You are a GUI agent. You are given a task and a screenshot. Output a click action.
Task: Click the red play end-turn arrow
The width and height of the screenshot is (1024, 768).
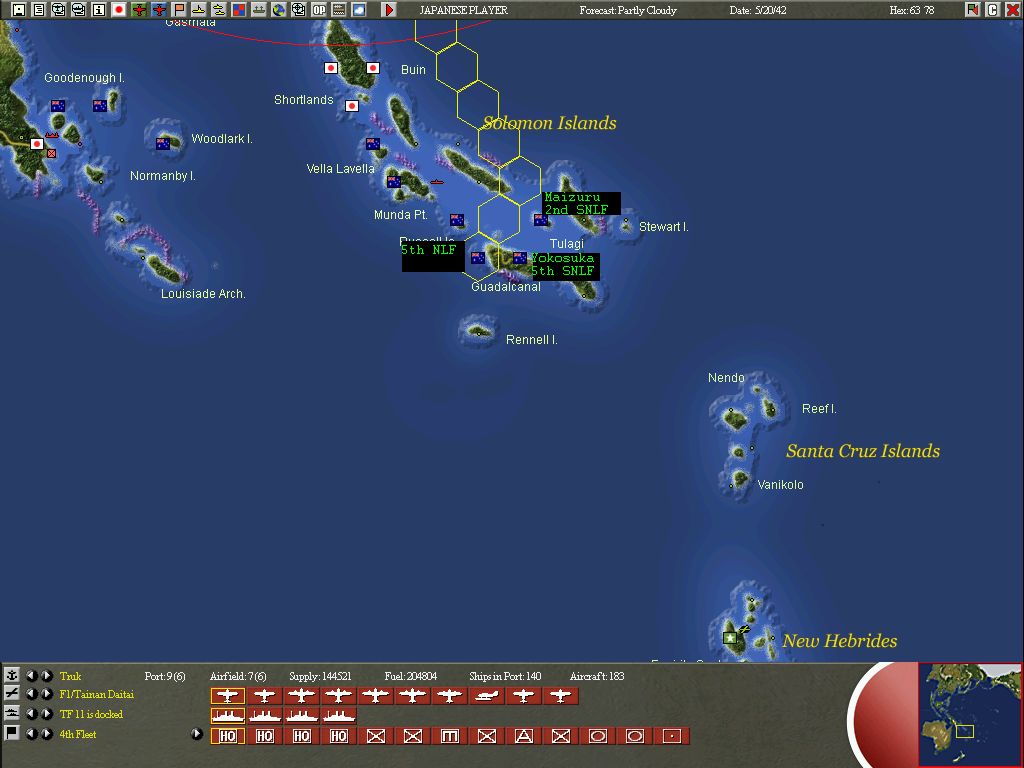tap(389, 10)
